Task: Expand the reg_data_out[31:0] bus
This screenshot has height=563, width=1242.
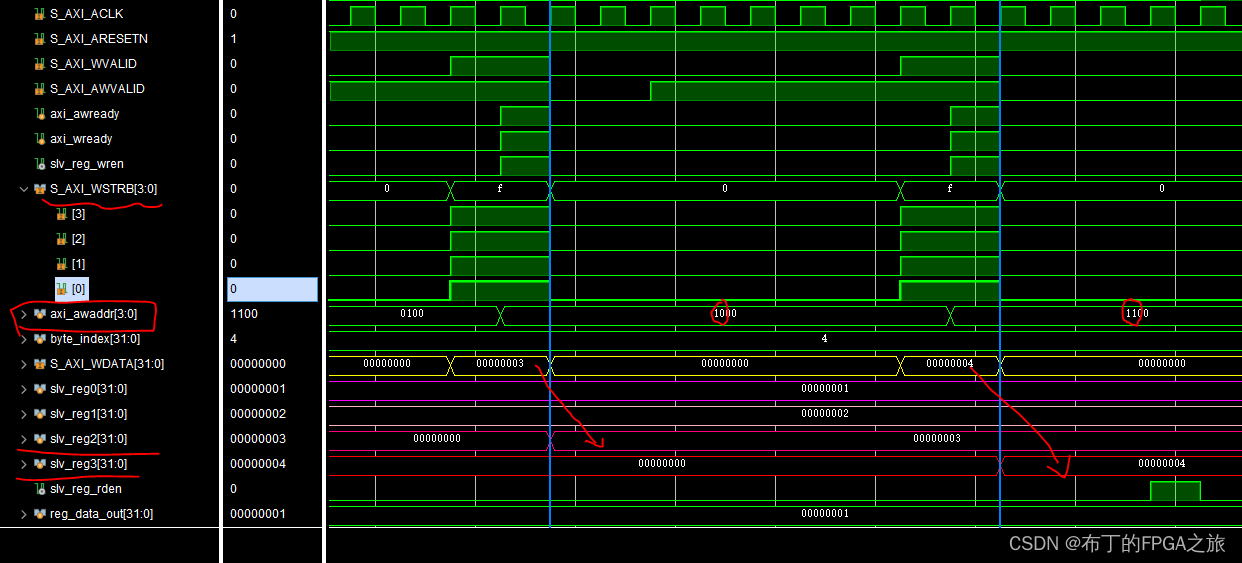Action: [24, 514]
